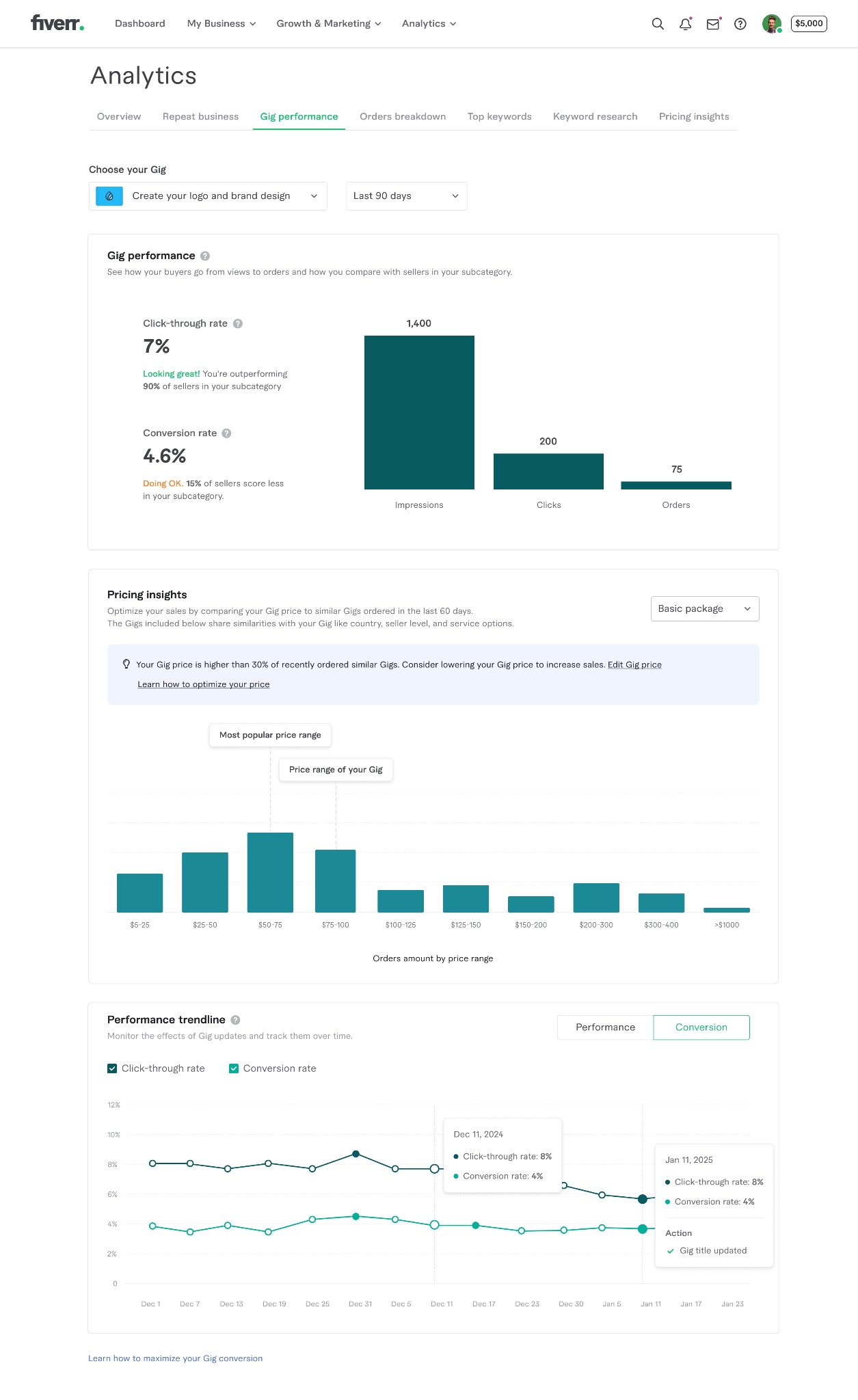Click the Edit Gig price link

coord(634,664)
